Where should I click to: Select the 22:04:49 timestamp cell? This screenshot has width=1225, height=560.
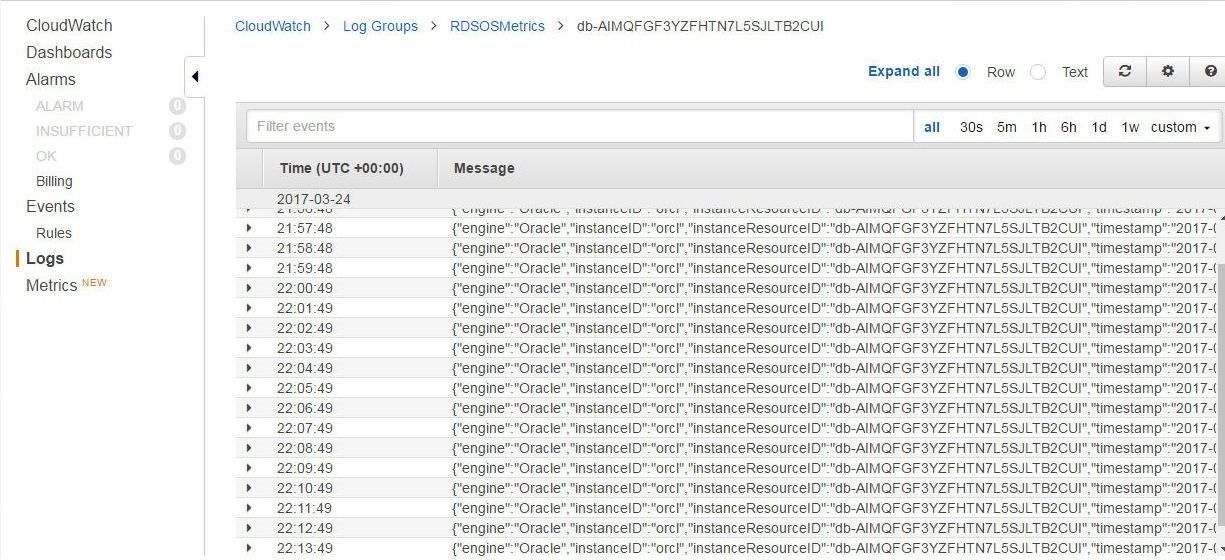[x=305, y=368]
